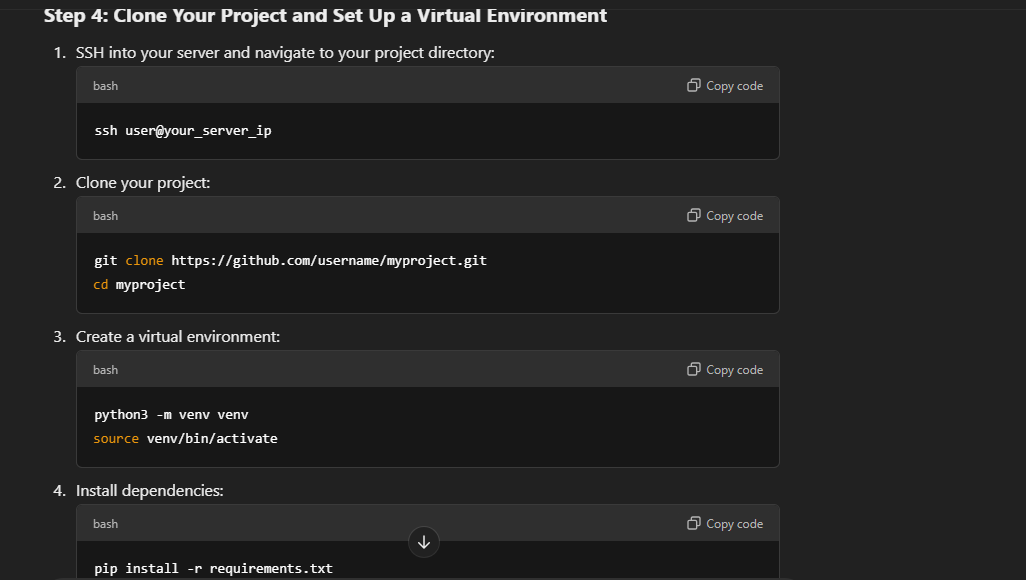The height and width of the screenshot is (580, 1026).
Task: Click the 'pip install -r requirements.txt' line
Action: coord(213,568)
